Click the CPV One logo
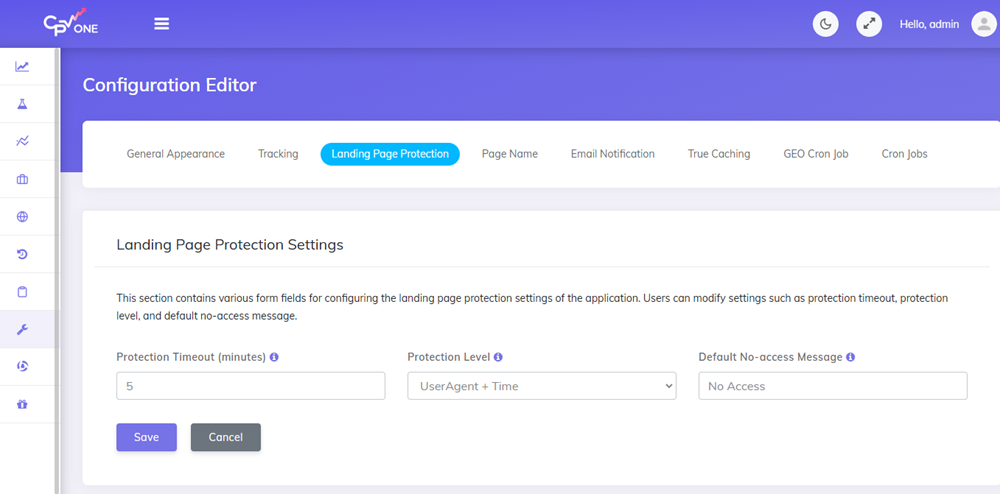 [x=70, y=23]
